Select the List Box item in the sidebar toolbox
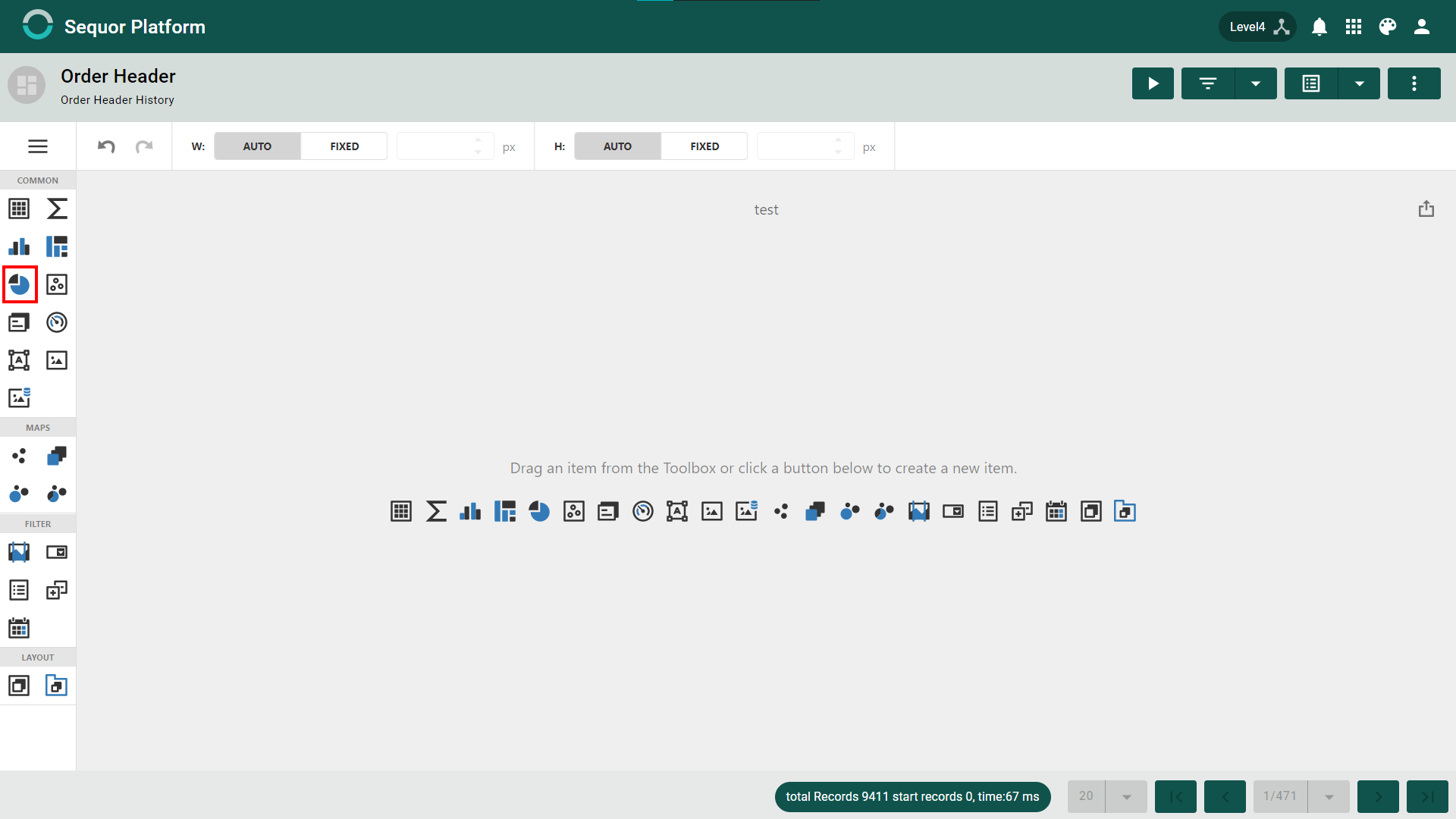1456x819 pixels. [19, 590]
